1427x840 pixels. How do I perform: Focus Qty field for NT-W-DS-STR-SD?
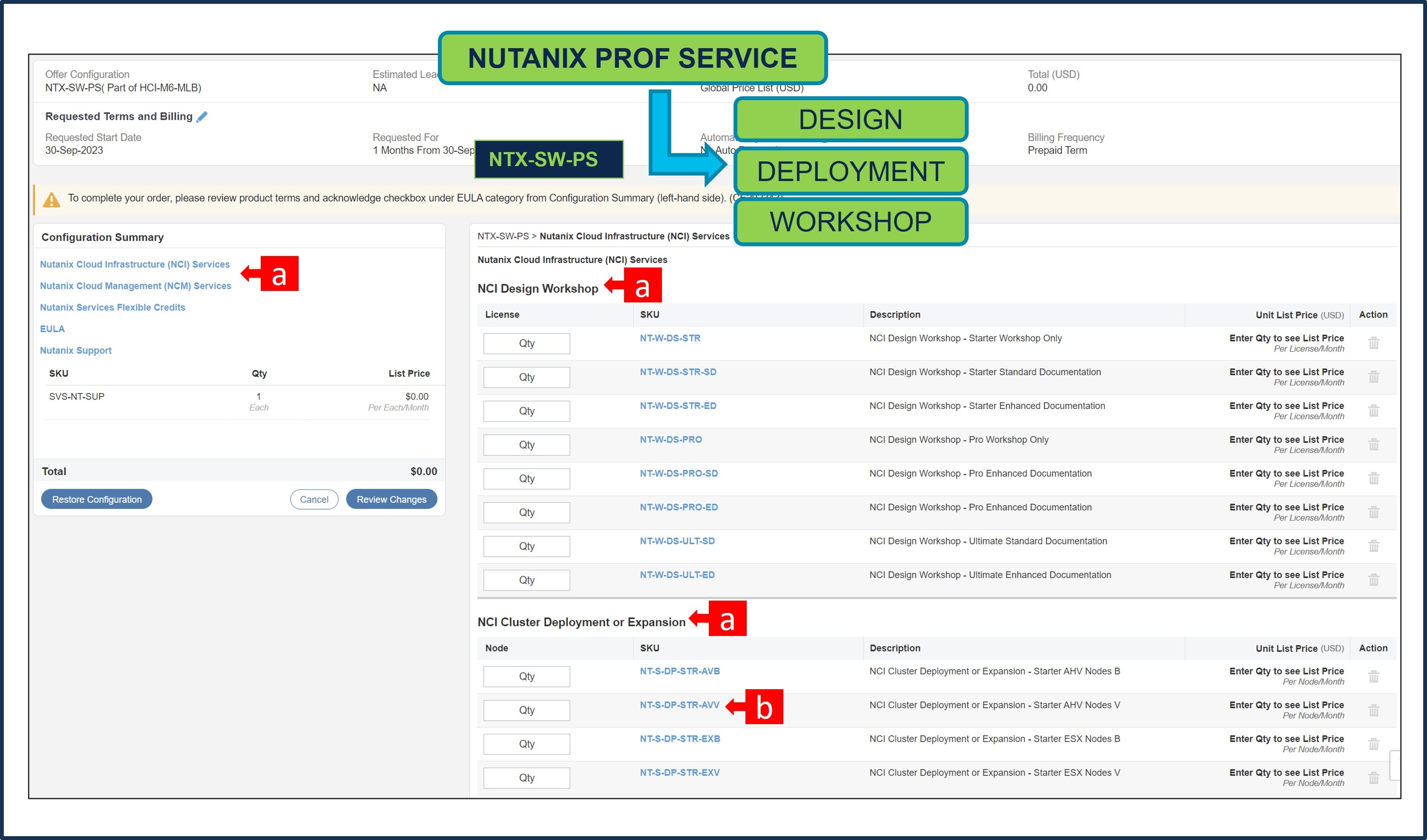click(526, 377)
